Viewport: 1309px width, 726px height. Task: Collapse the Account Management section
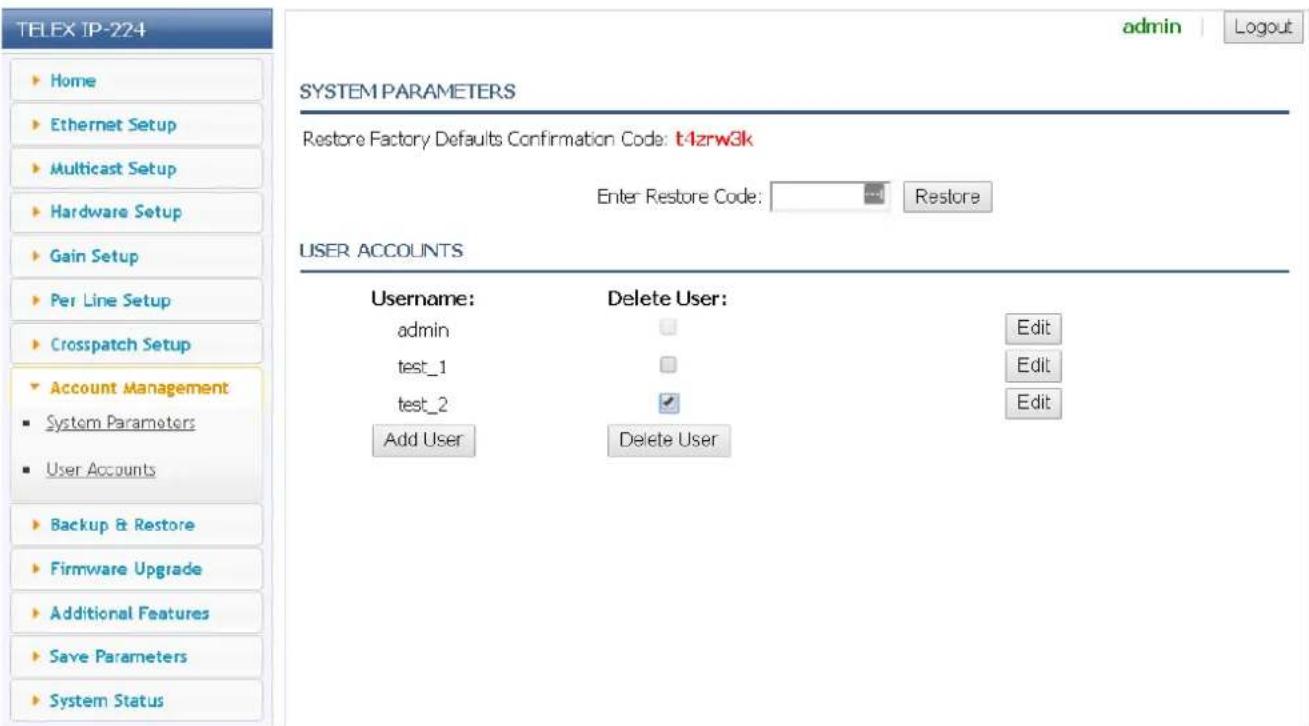click(x=134, y=388)
